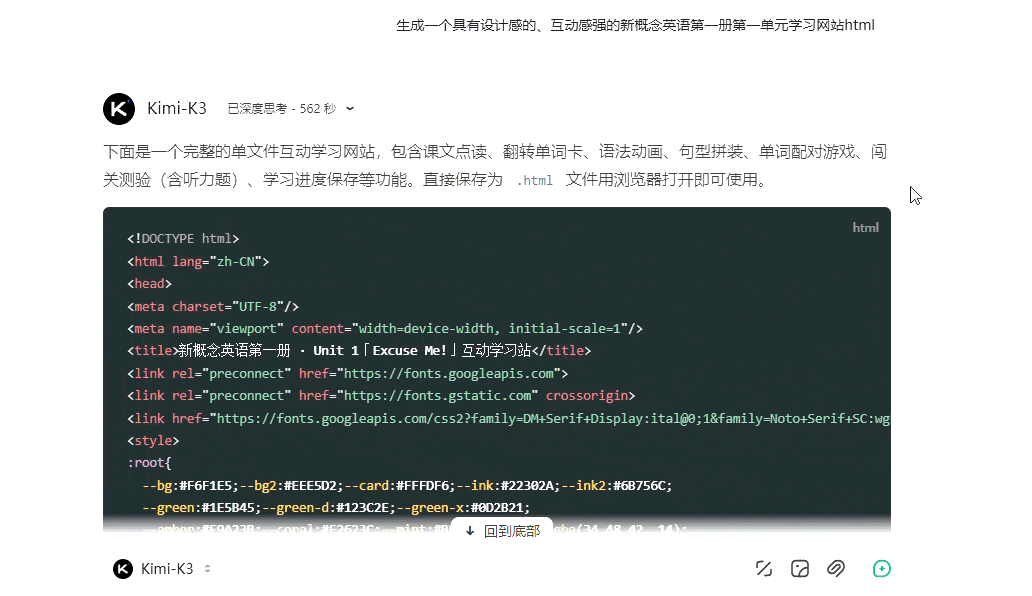This screenshot has height=596, width=1032.
Task: Click the paperclip attach file icon
Action: click(836, 568)
